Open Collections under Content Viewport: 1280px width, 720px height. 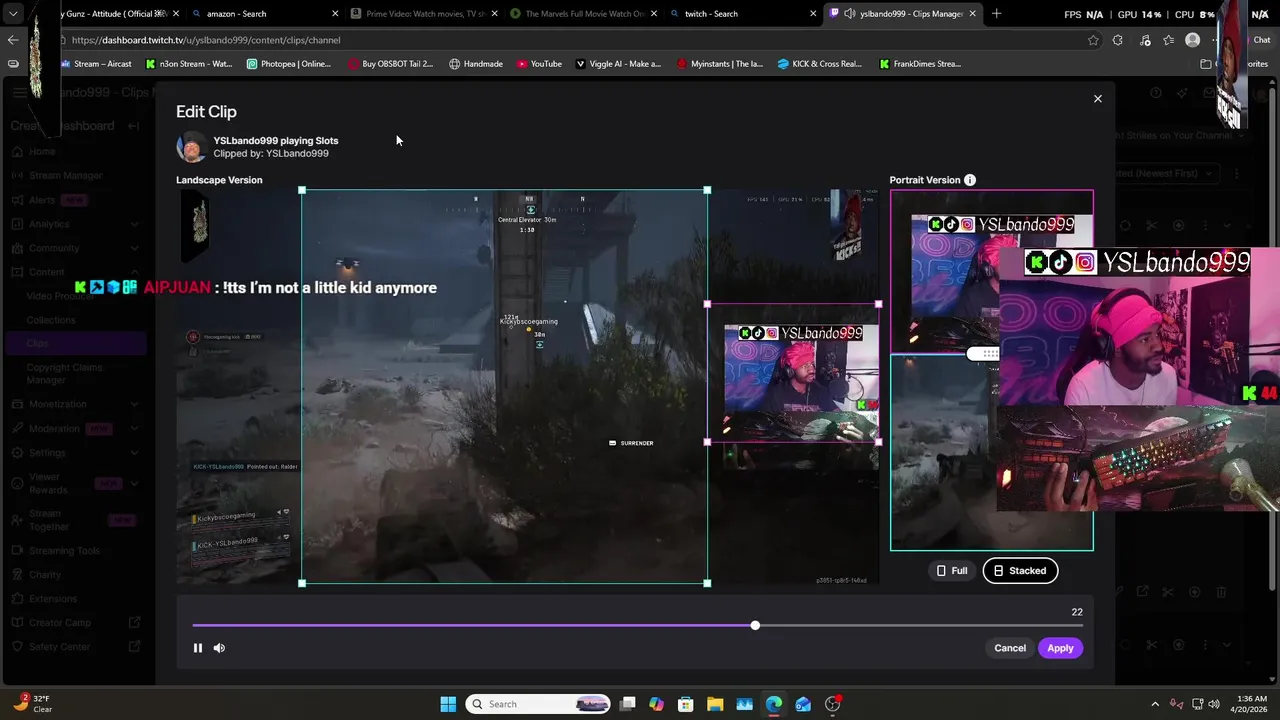tap(51, 320)
